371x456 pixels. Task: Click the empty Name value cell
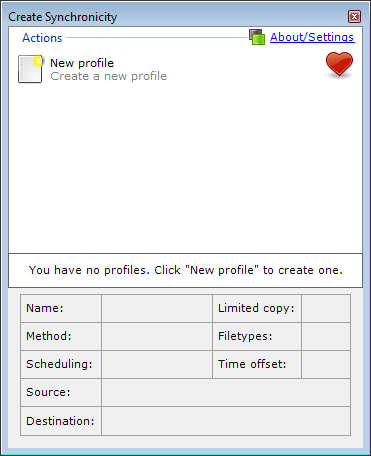(x=157, y=308)
